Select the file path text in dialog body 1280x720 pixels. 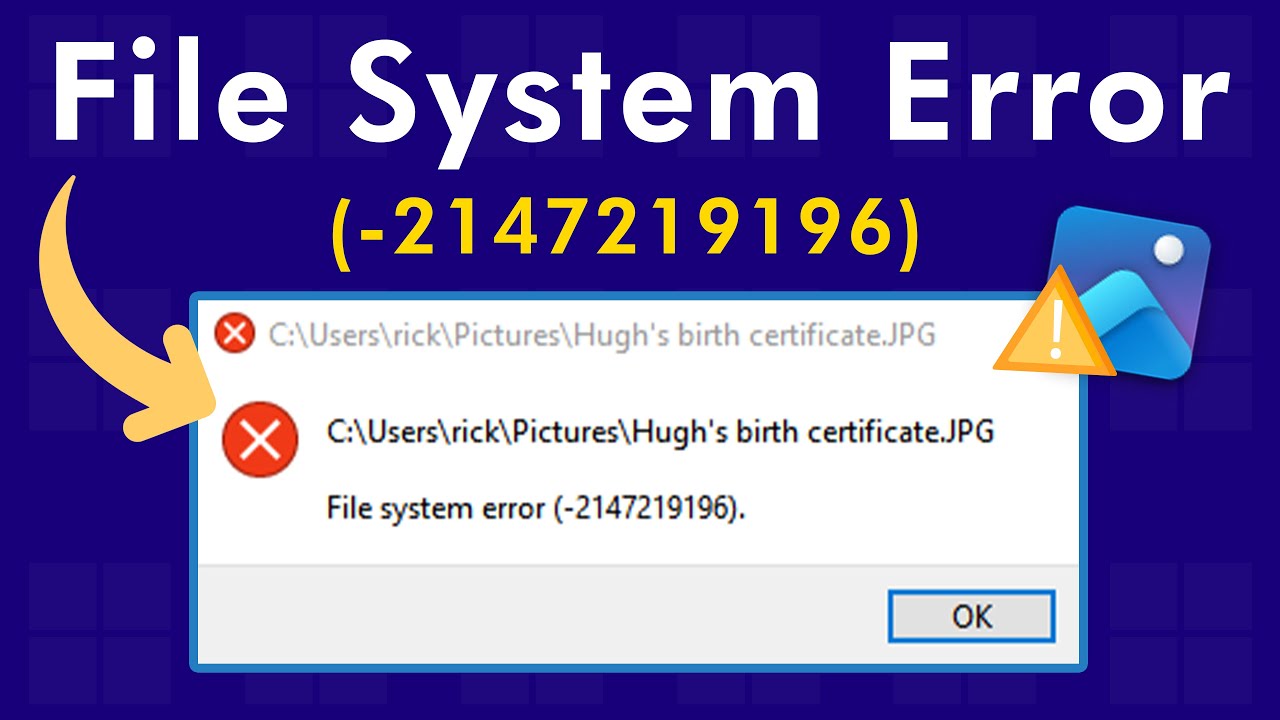tap(660, 434)
